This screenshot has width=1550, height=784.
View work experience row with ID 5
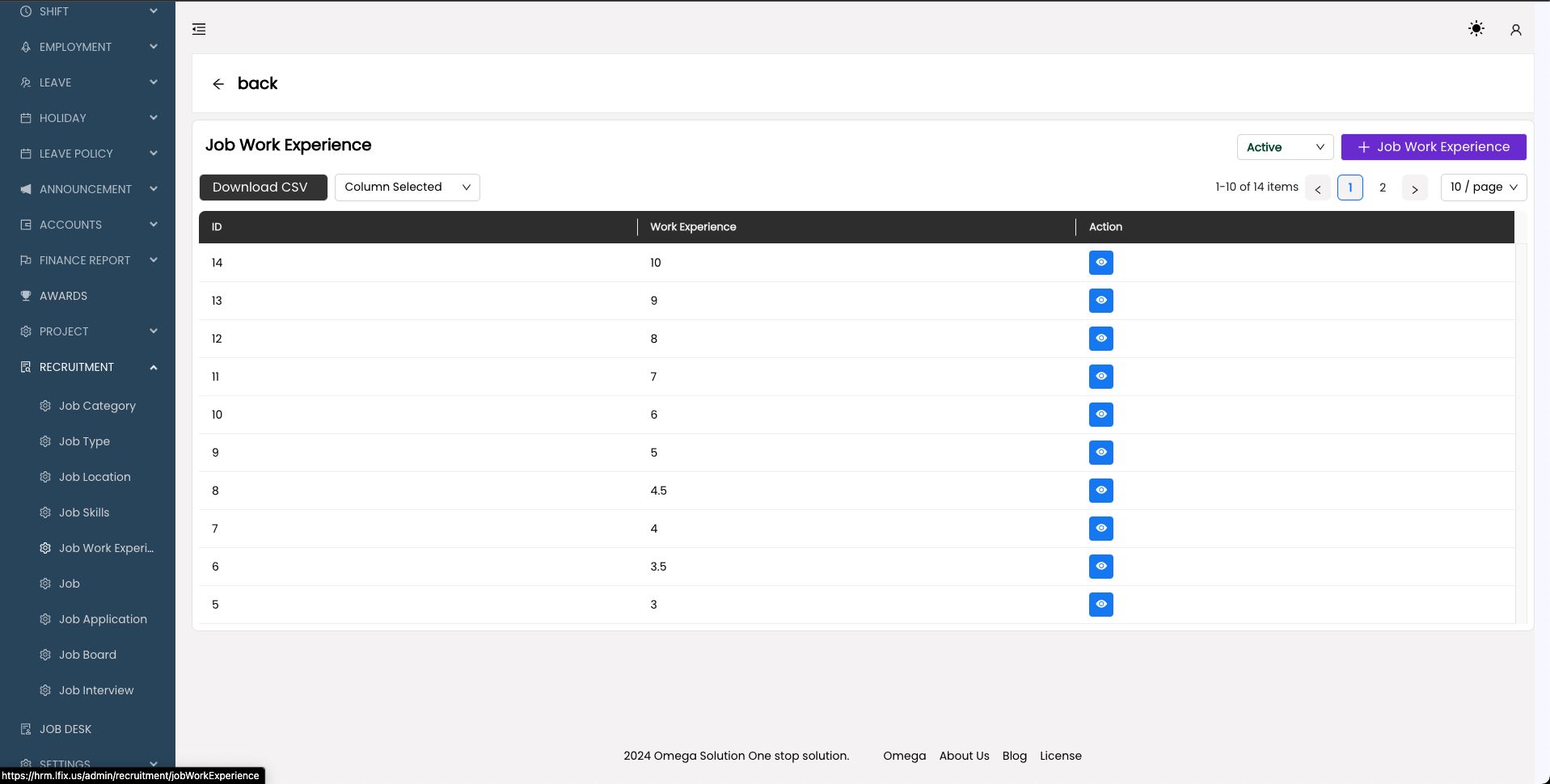pyautogui.click(x=1100, y=605)
